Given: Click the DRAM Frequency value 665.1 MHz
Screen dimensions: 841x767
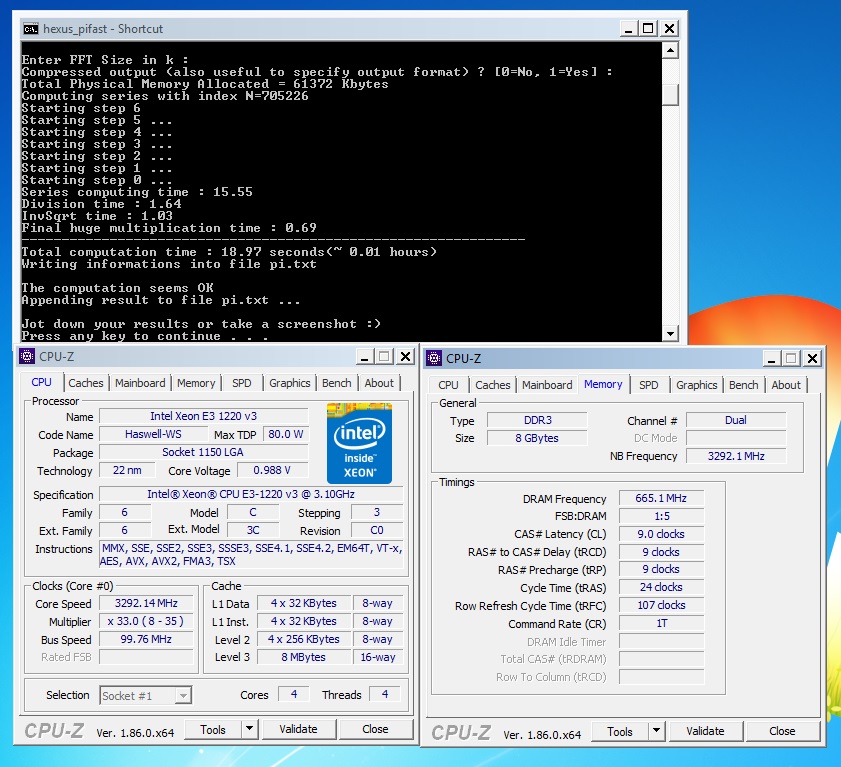Looking at the screenshot, I should [661, 498].
